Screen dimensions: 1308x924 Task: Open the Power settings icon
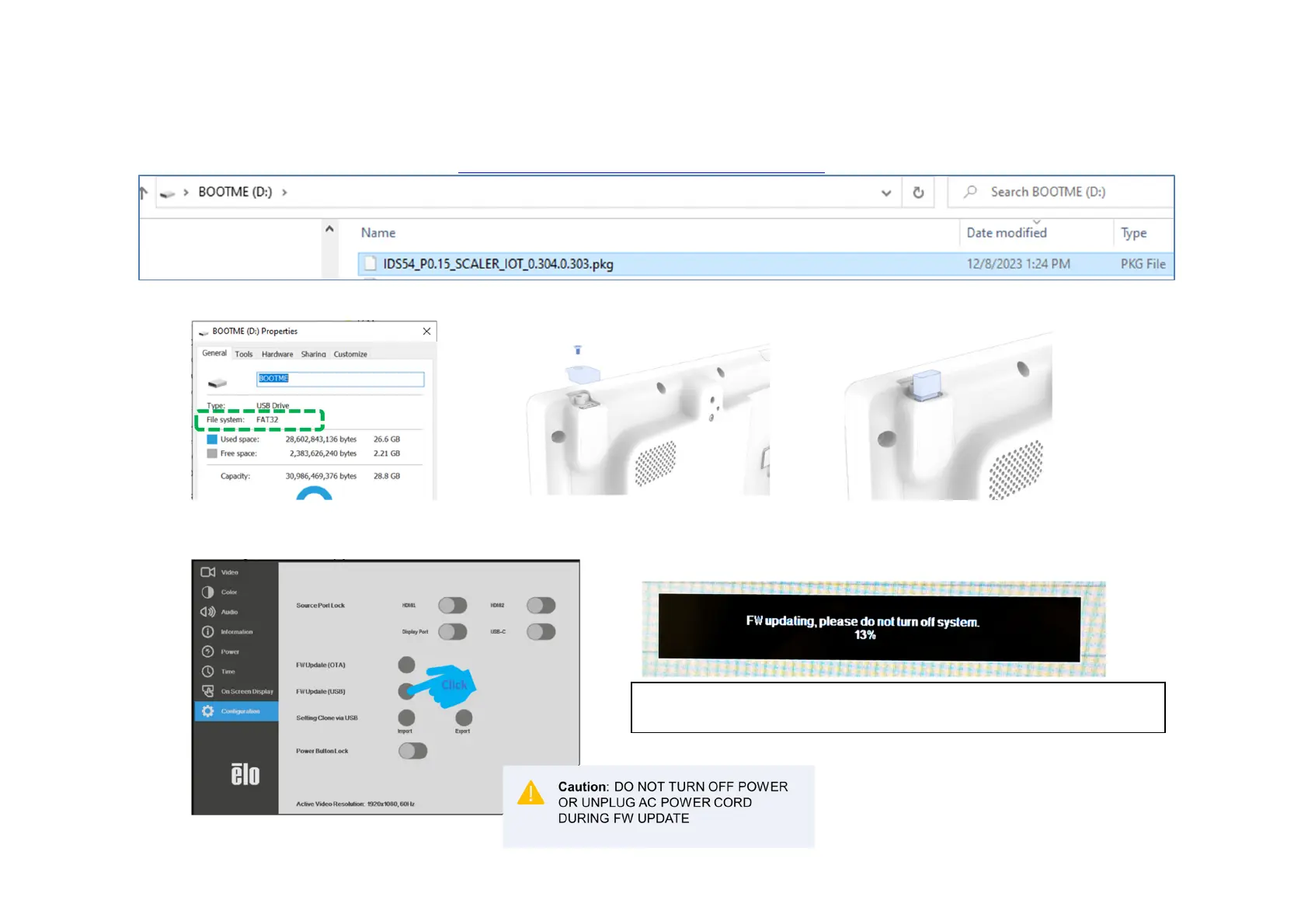207,651
